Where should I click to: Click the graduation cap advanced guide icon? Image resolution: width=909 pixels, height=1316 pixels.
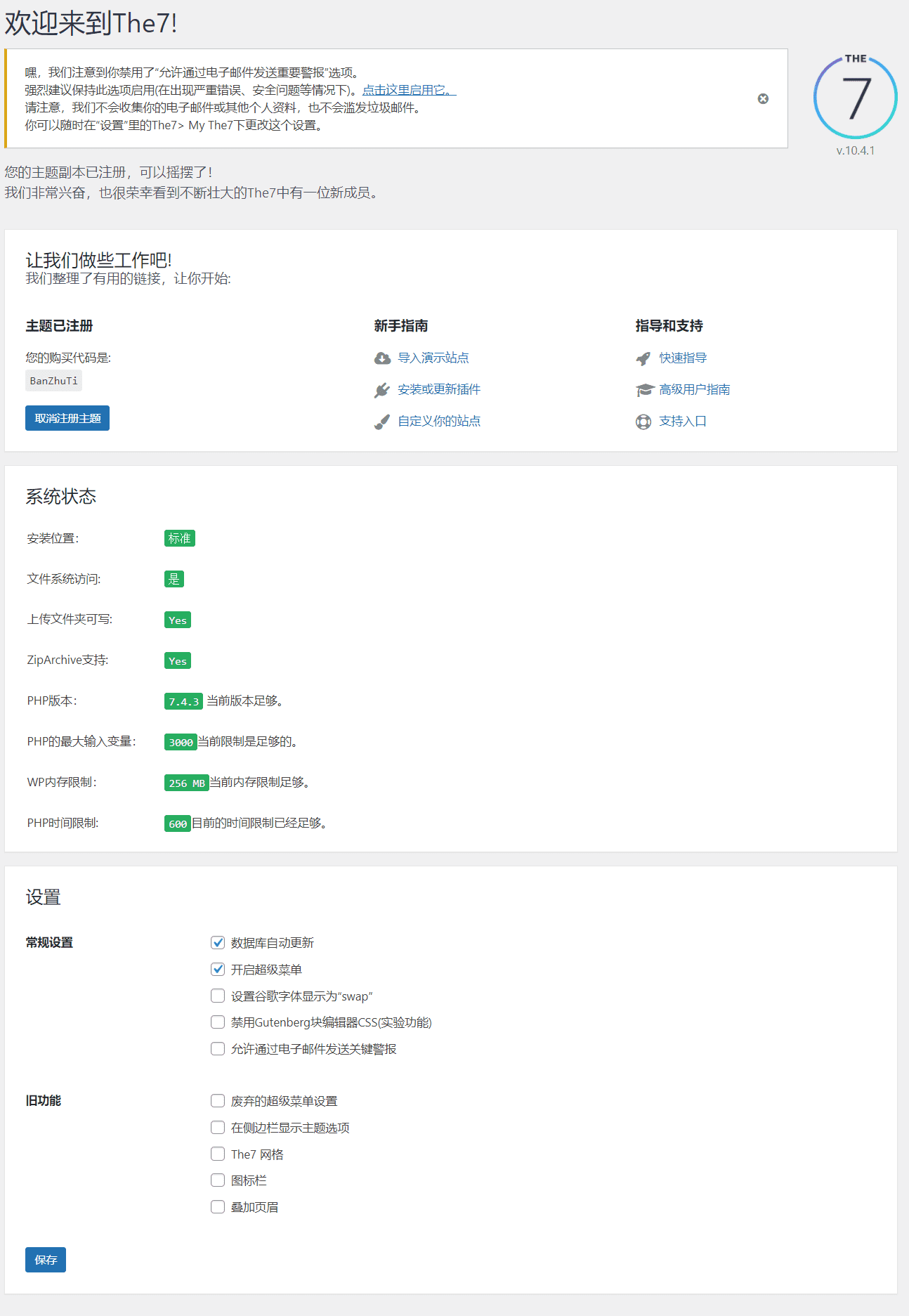[645, 390]
